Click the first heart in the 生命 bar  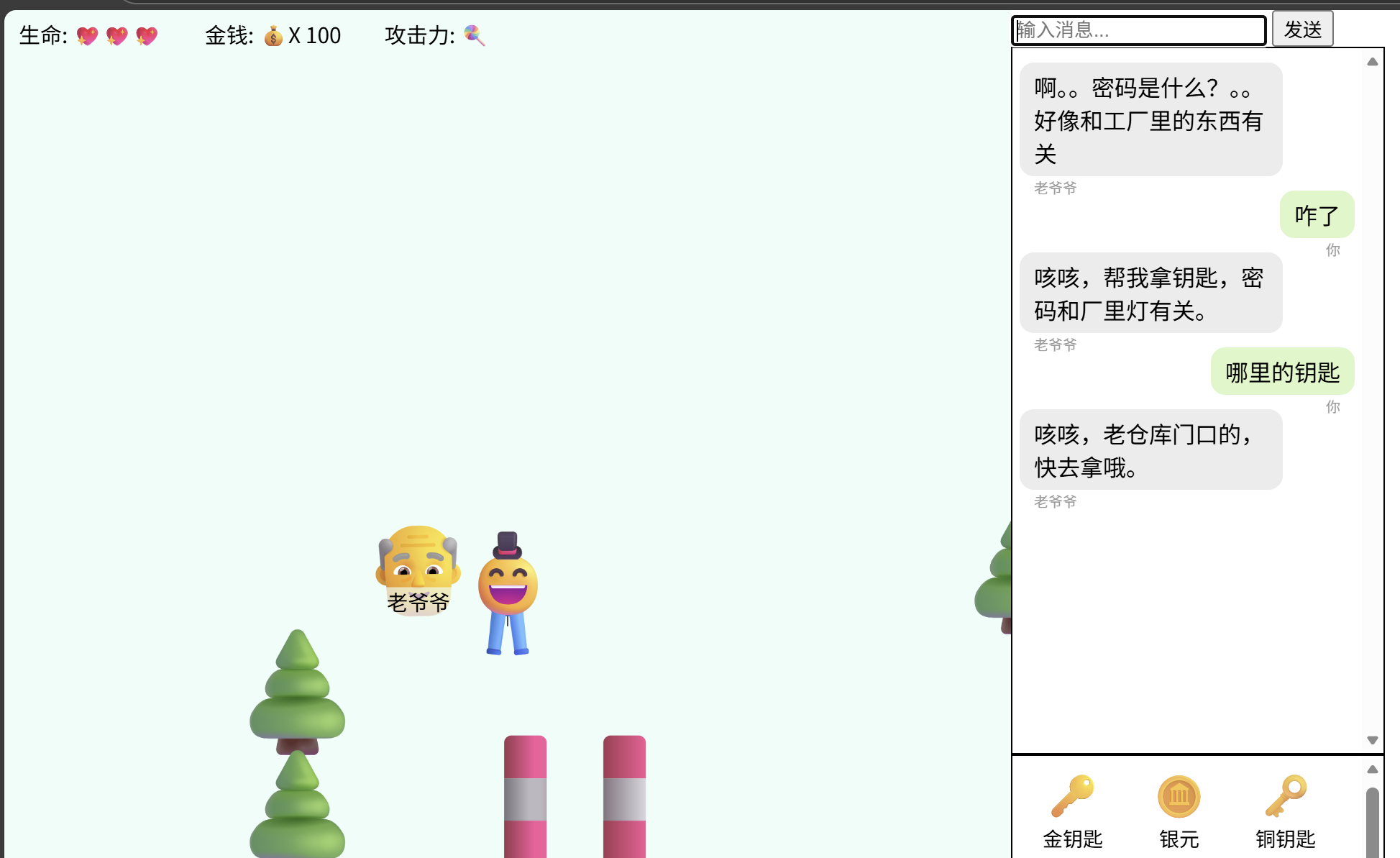(x=87, y=35)
